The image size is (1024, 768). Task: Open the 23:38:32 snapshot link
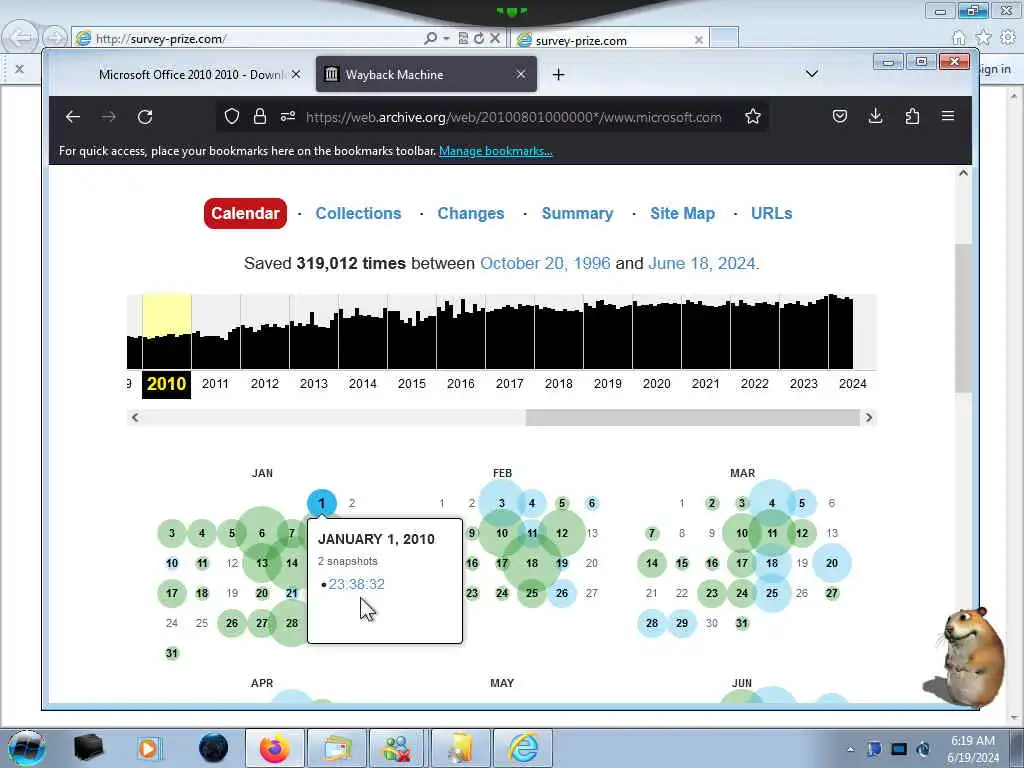(x=357, y=584)
